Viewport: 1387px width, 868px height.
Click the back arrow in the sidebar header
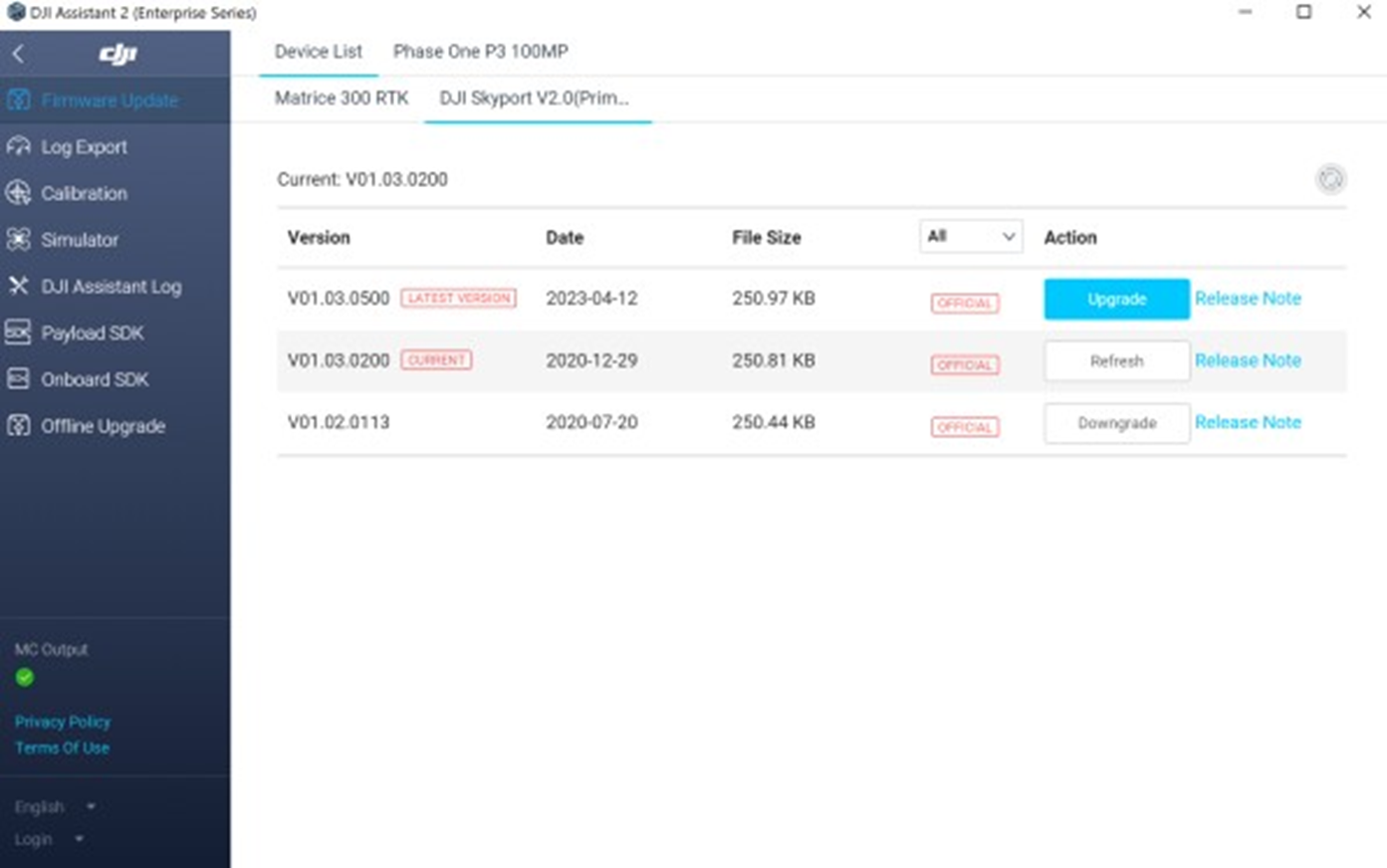point(18,54)
